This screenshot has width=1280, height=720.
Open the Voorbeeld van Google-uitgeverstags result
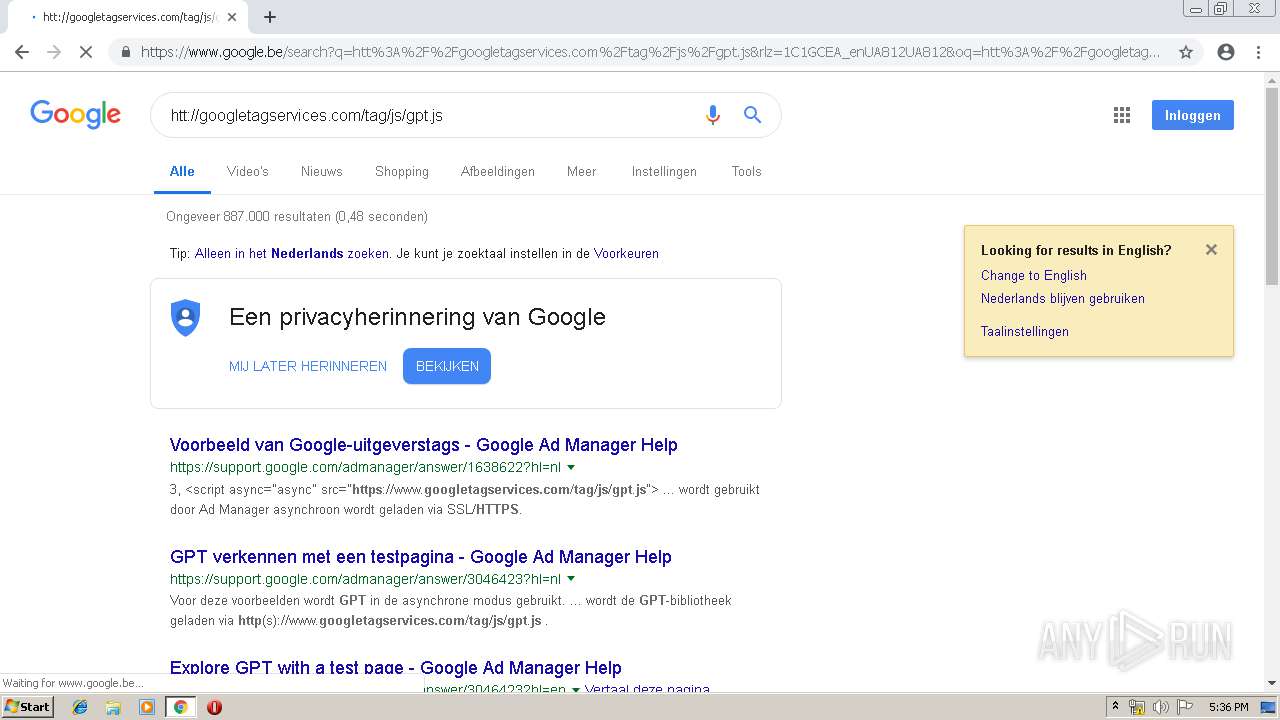(x=424, y=445)
